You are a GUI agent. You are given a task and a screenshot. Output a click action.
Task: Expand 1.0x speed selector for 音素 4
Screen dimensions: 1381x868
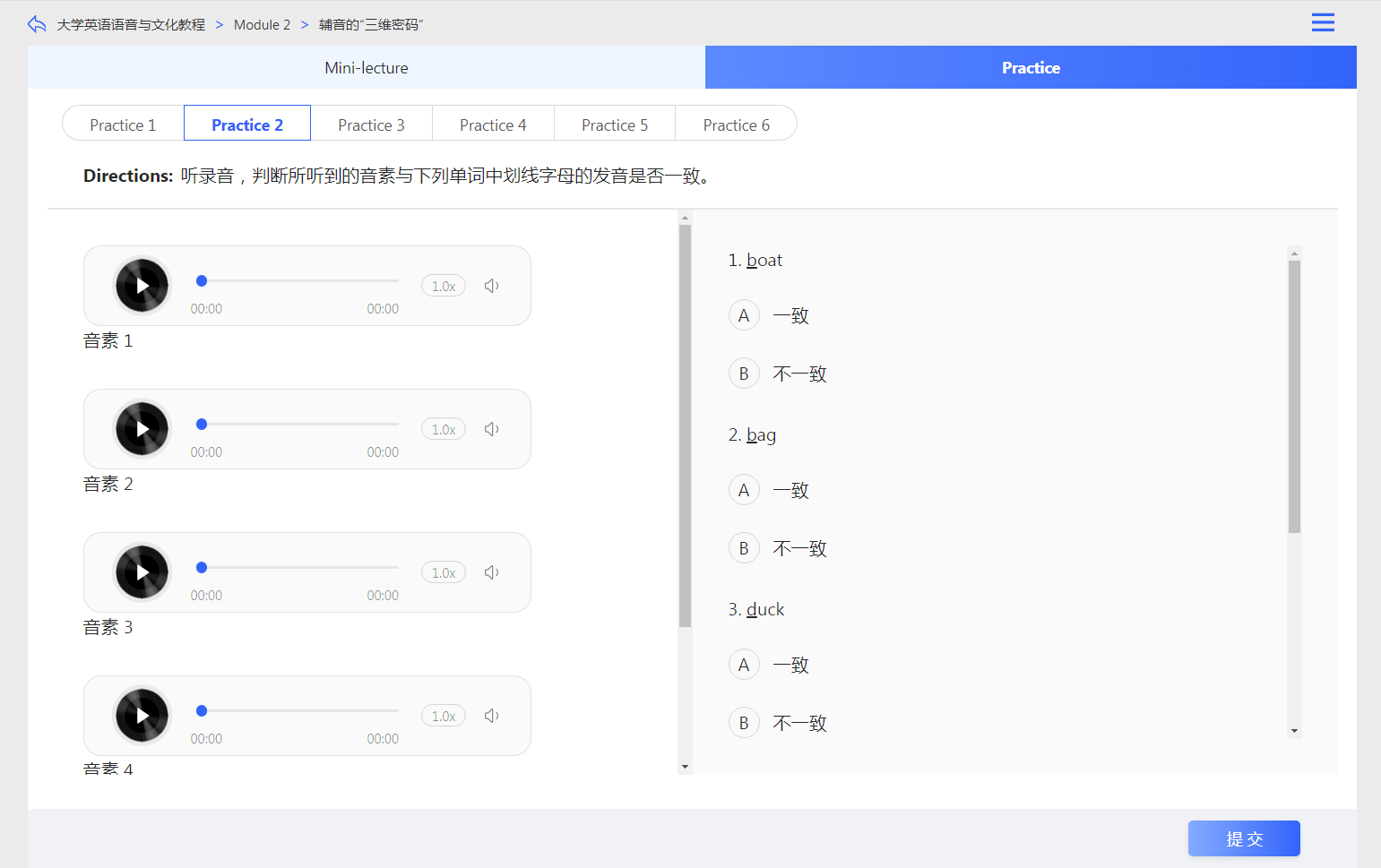[x=444, y=716]
